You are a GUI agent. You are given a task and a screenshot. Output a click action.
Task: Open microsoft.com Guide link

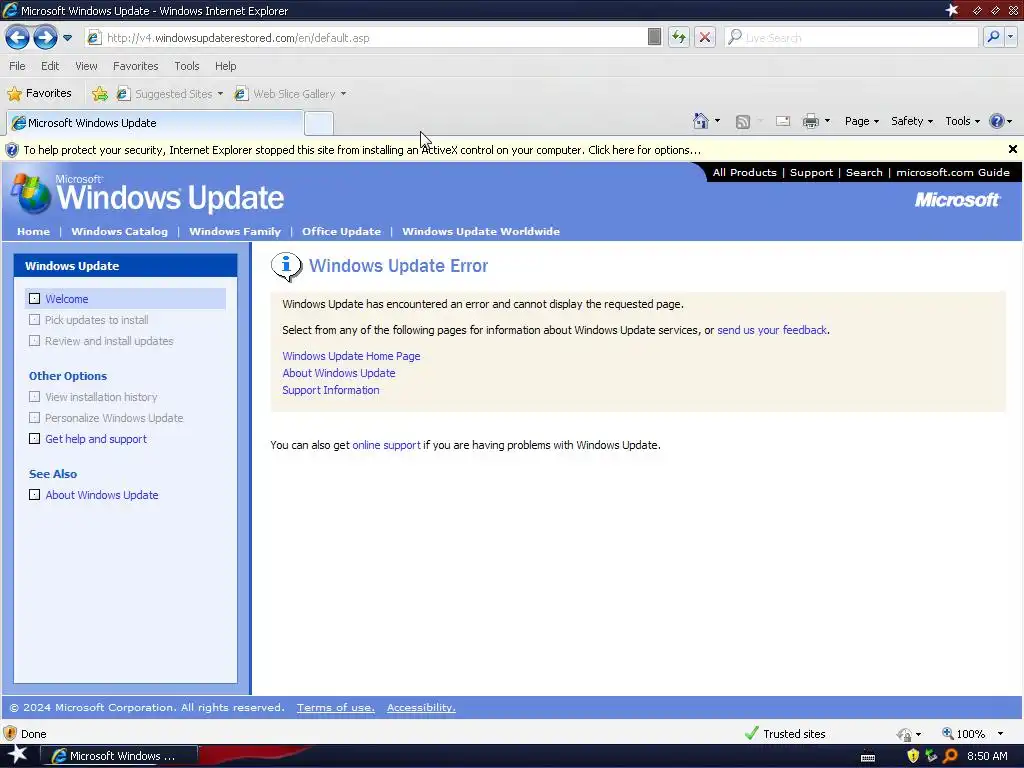click(x=953, y=172)
